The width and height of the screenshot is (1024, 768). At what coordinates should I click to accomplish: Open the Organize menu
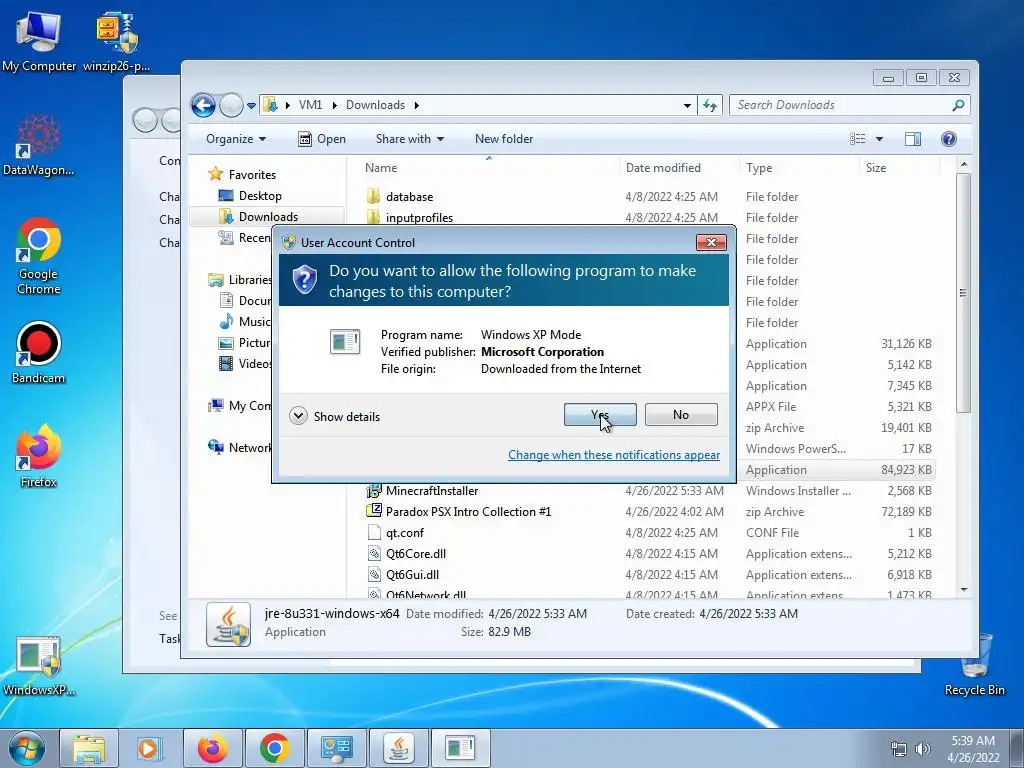coord(236,139)
